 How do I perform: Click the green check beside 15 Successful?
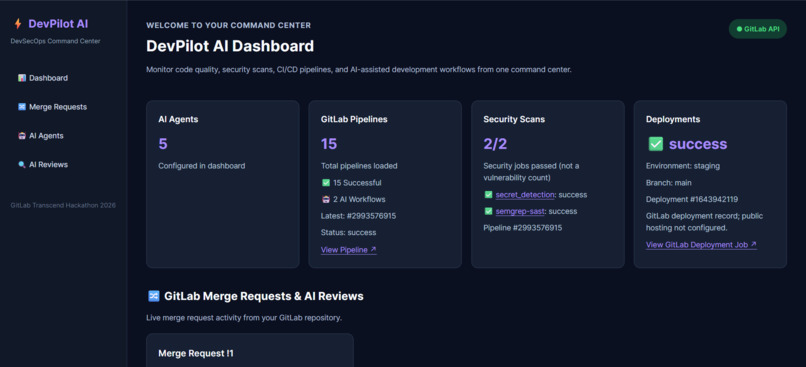325,182
